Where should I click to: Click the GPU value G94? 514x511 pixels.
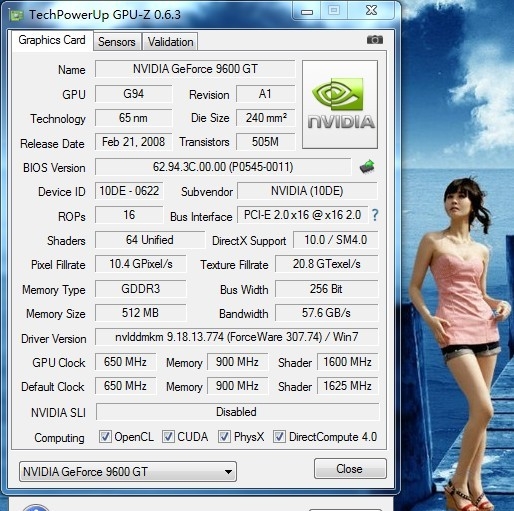pyautogui.click(x=134, y=94)
